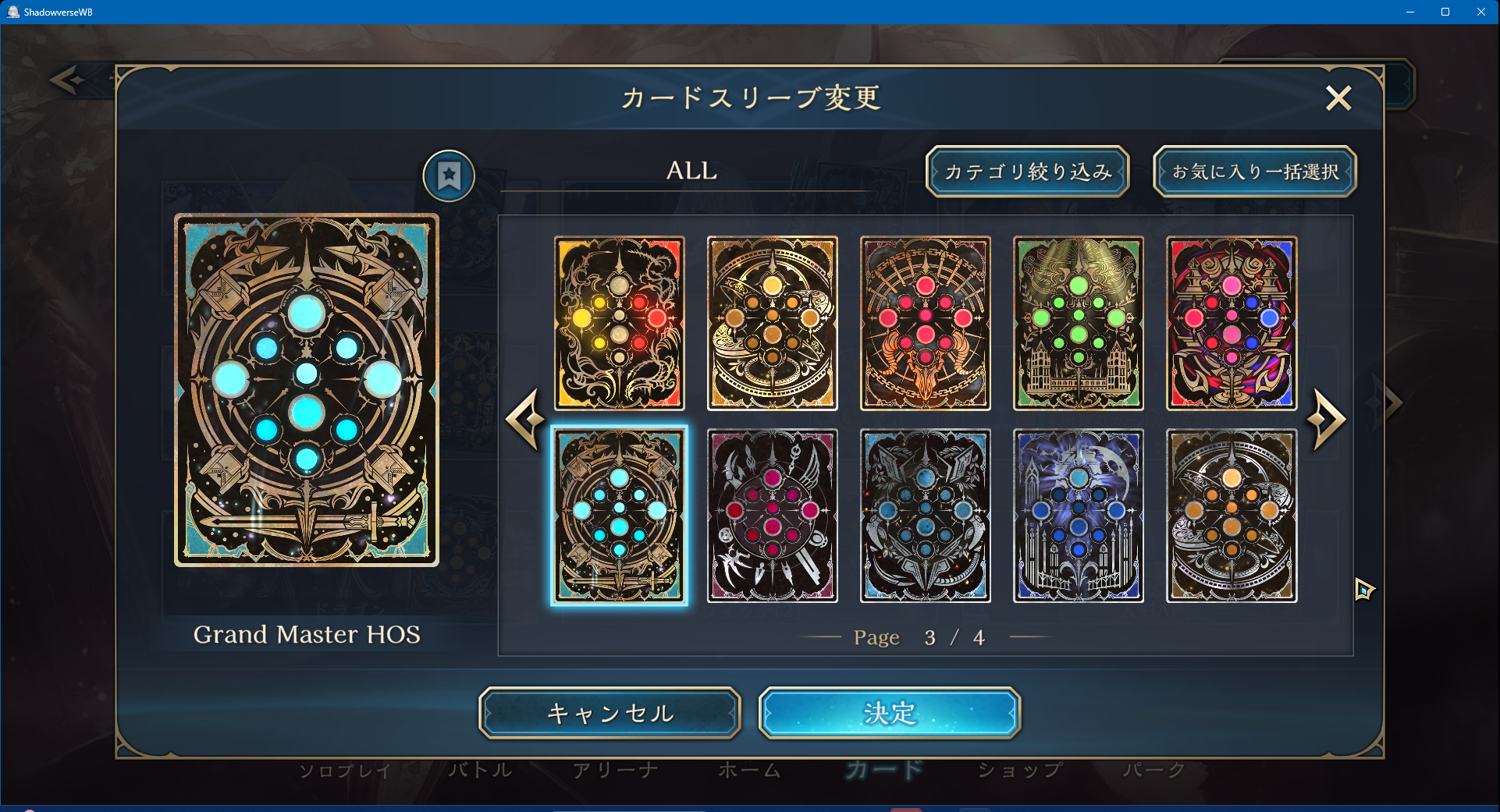Open カテゴリ絞り込み category filter
1500x812 pixels.
pos(1028,172)
